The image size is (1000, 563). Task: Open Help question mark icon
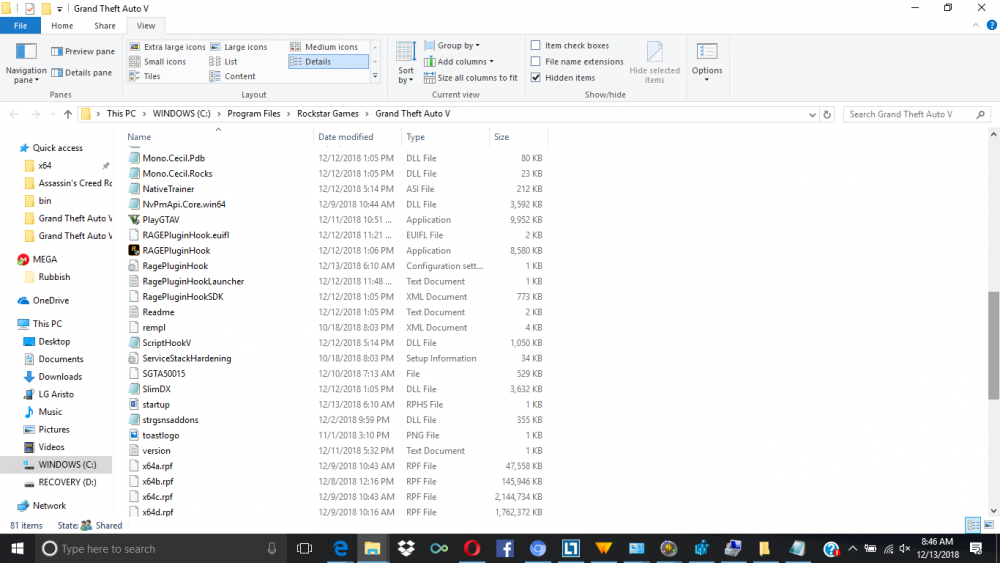coord(992,26)
